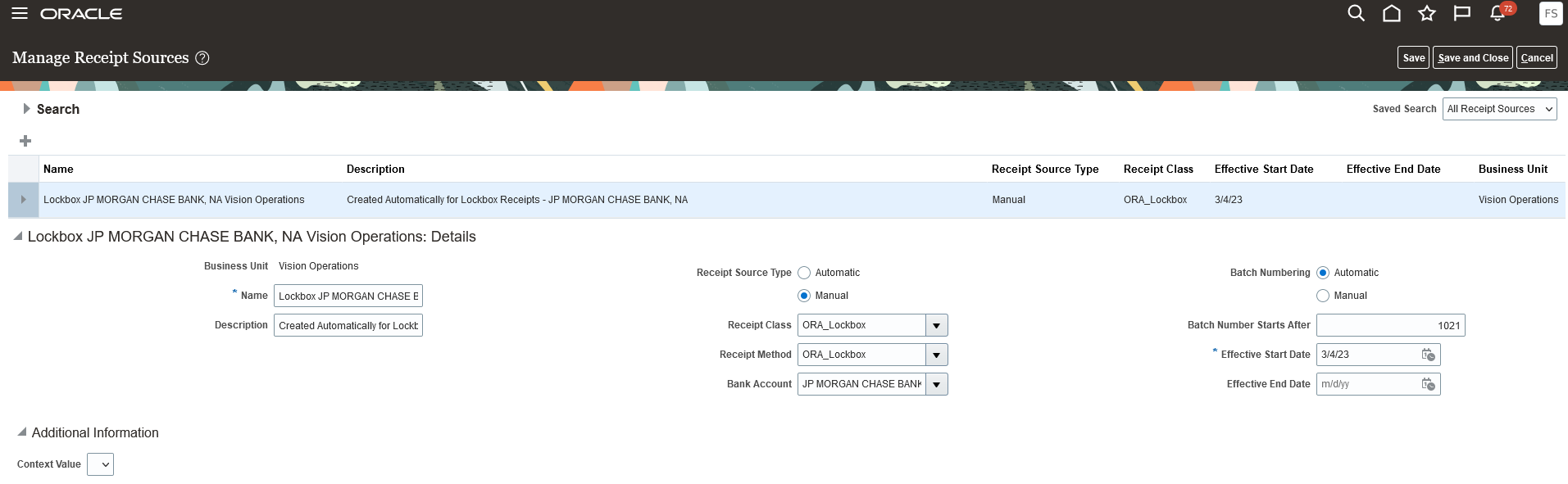Open the FS user profile menu
The image size is (1568, 484).
(1551, 13)
